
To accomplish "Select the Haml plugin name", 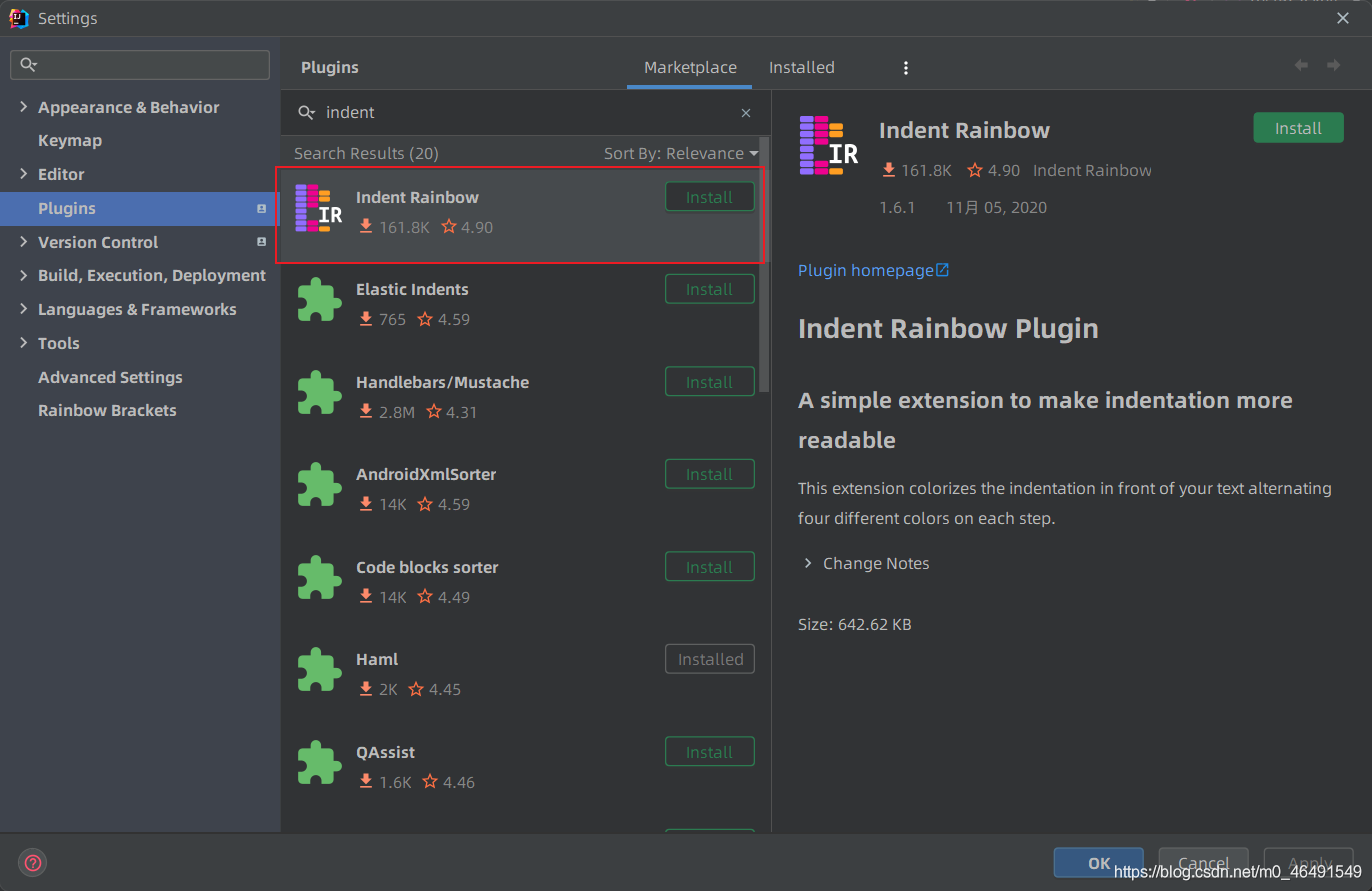I will [x=377, y=659].
